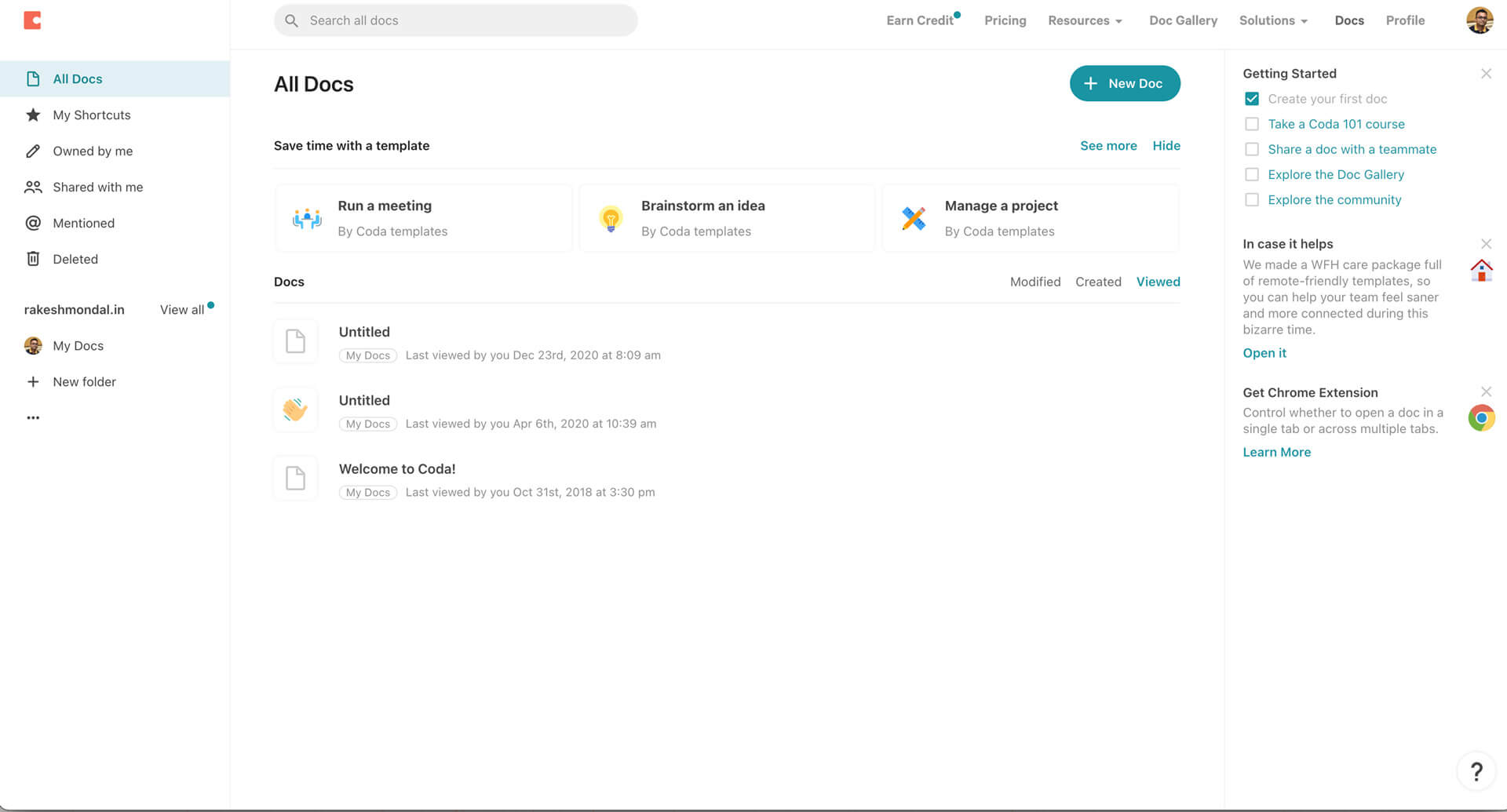Screen dimensions: 1507x812
Task: Open Share a doc with a teammate link
Action: click(1352, 149)
